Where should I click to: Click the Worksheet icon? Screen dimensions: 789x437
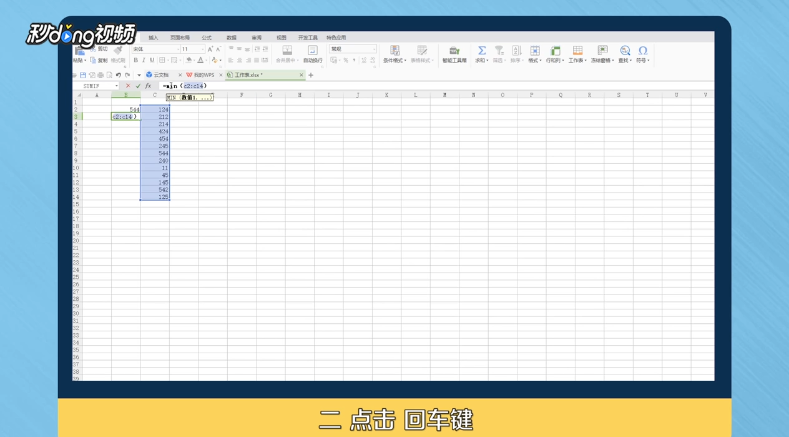578,50
